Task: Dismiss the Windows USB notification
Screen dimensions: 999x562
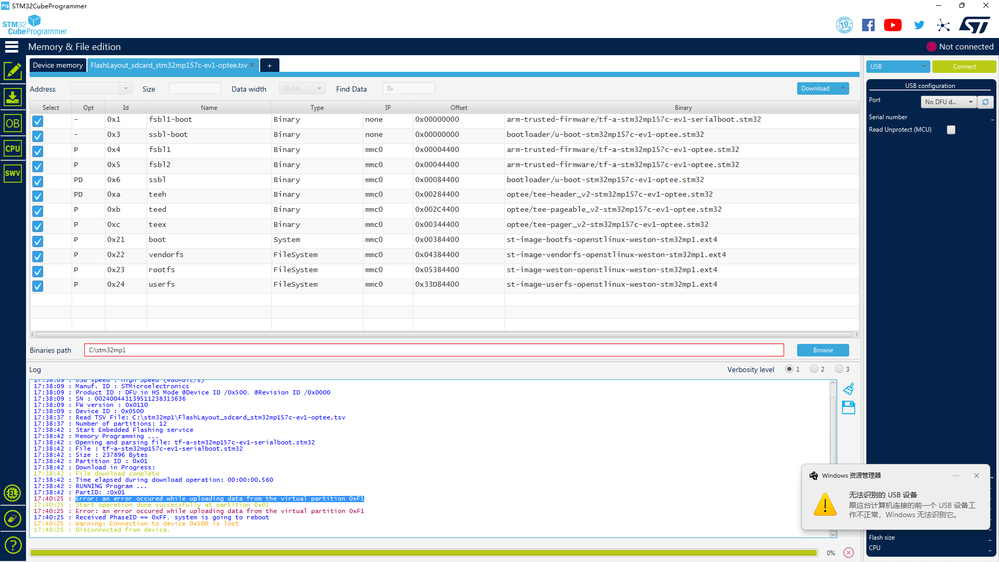Action: coord(977,475)
